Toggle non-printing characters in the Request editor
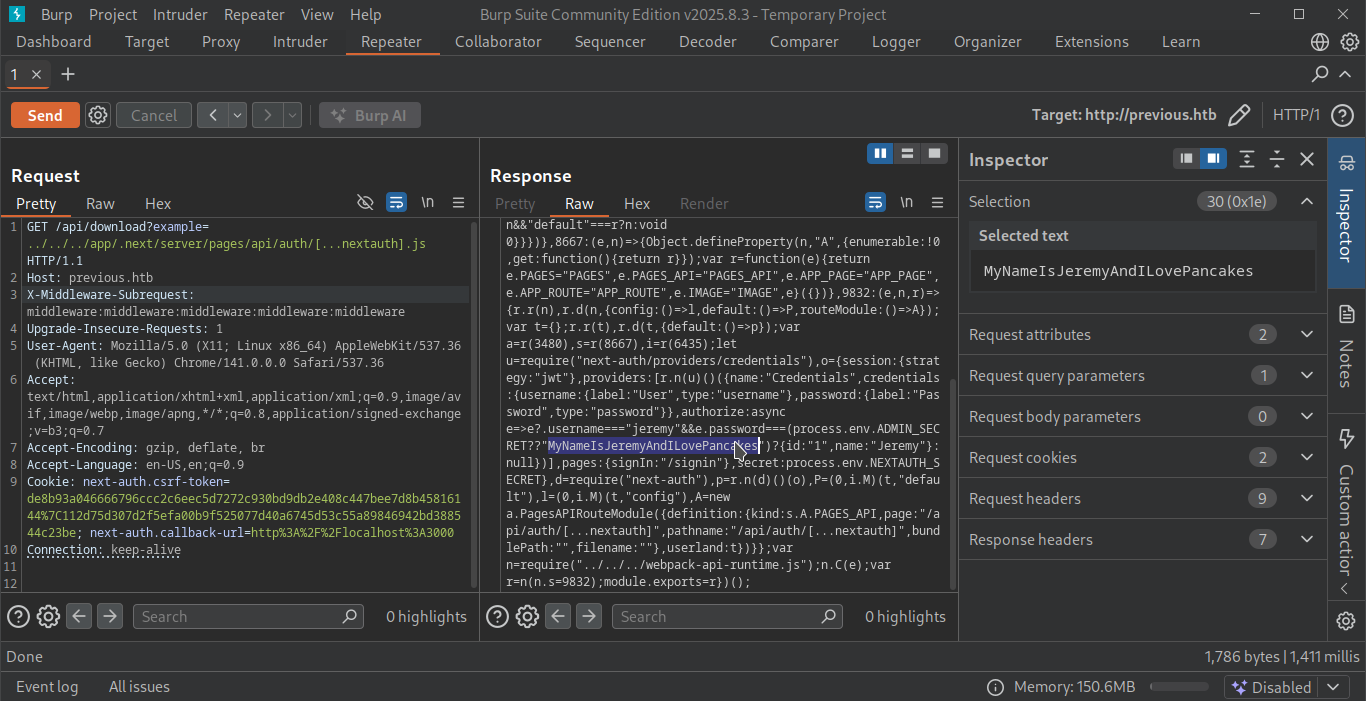The width and height of the screenshot is (1366, 701). 427,202
